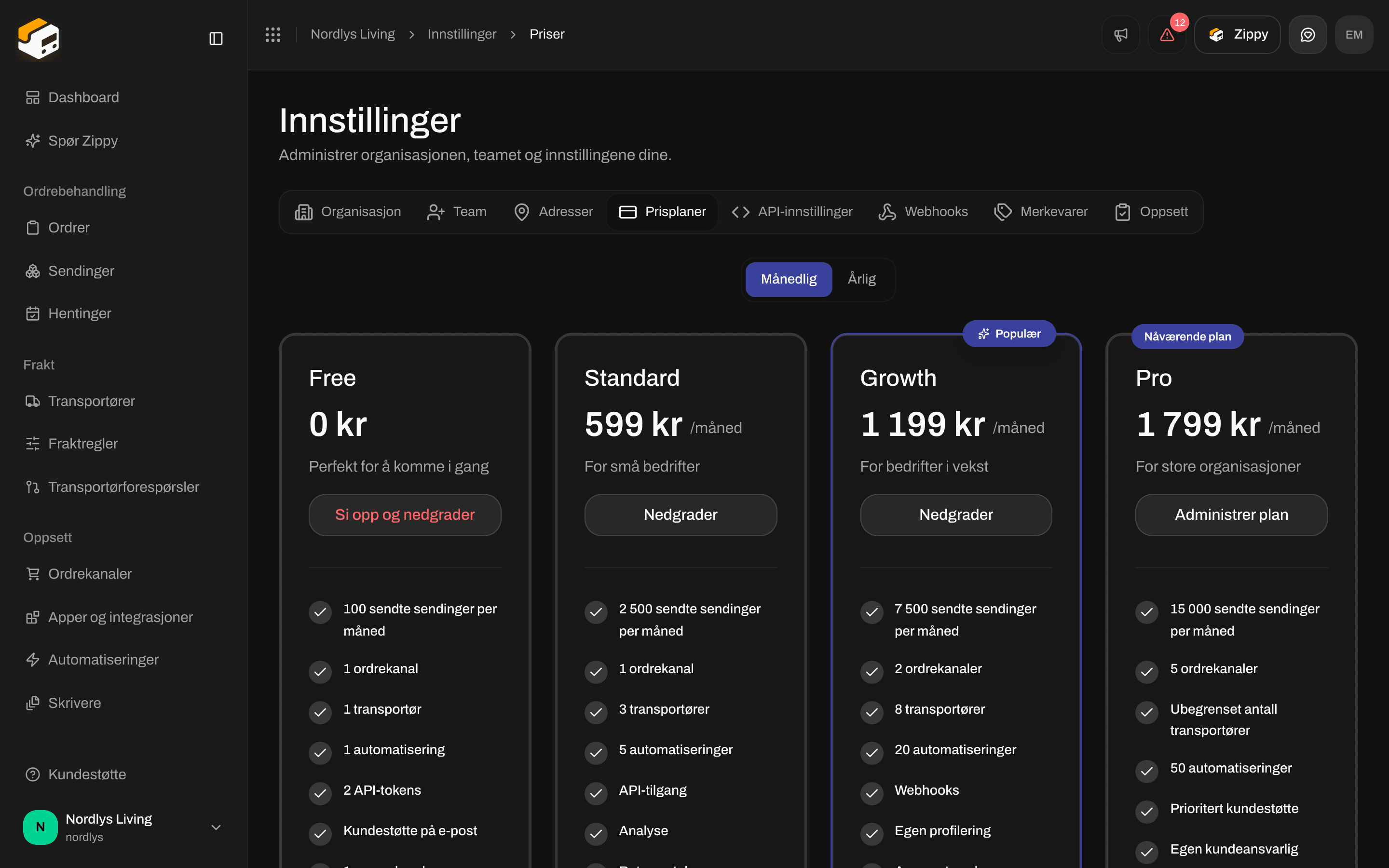Click Nedgrader on Growth plan
The width and height of the screenshot is (1389, 868).
pos(955,515)
